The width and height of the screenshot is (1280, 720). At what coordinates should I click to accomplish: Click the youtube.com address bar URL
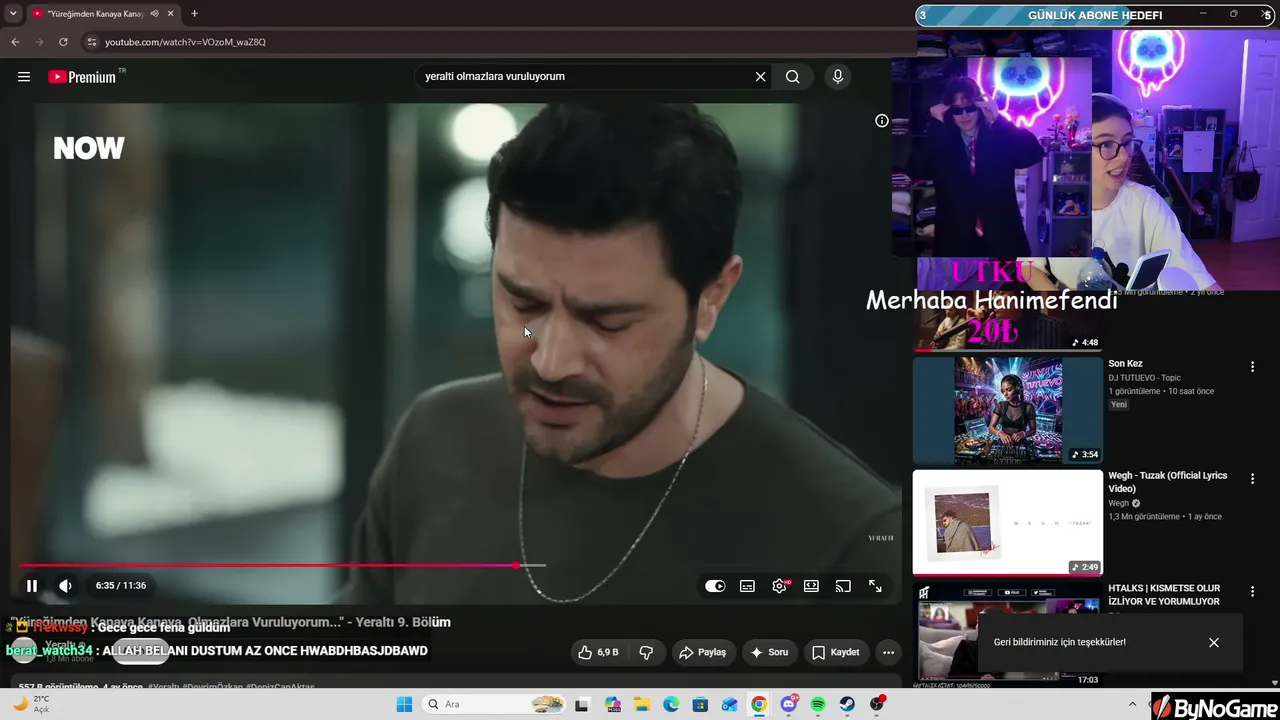click(185, 42)
